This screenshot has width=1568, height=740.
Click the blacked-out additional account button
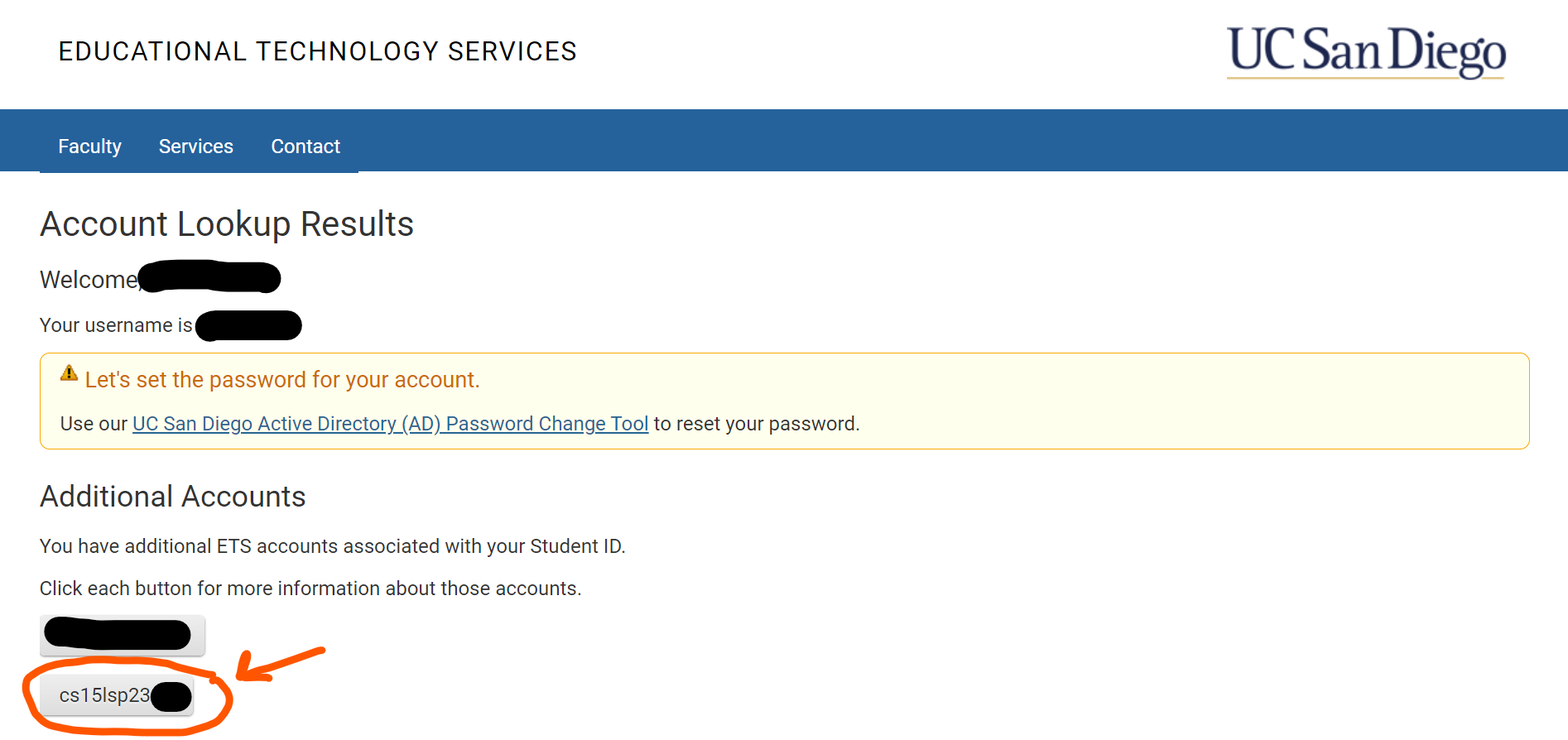[122, 635]
